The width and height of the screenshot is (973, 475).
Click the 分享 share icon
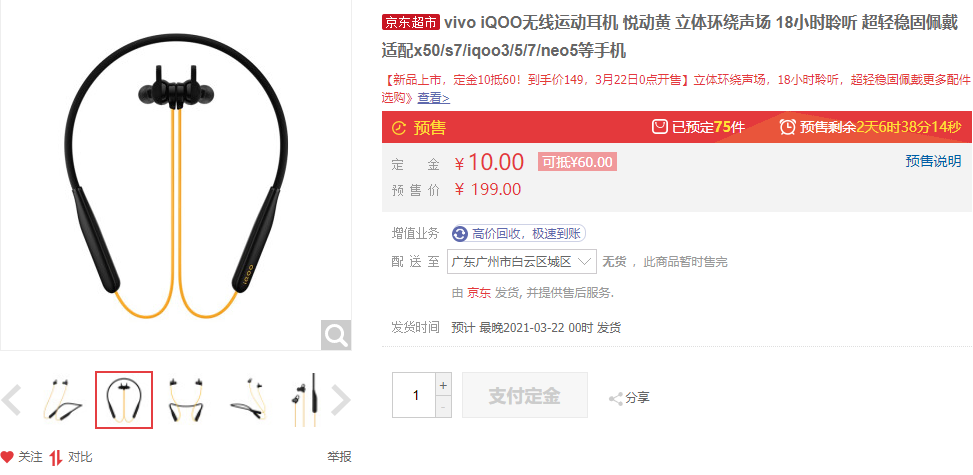pyautogui.click(x=616, y=399)
